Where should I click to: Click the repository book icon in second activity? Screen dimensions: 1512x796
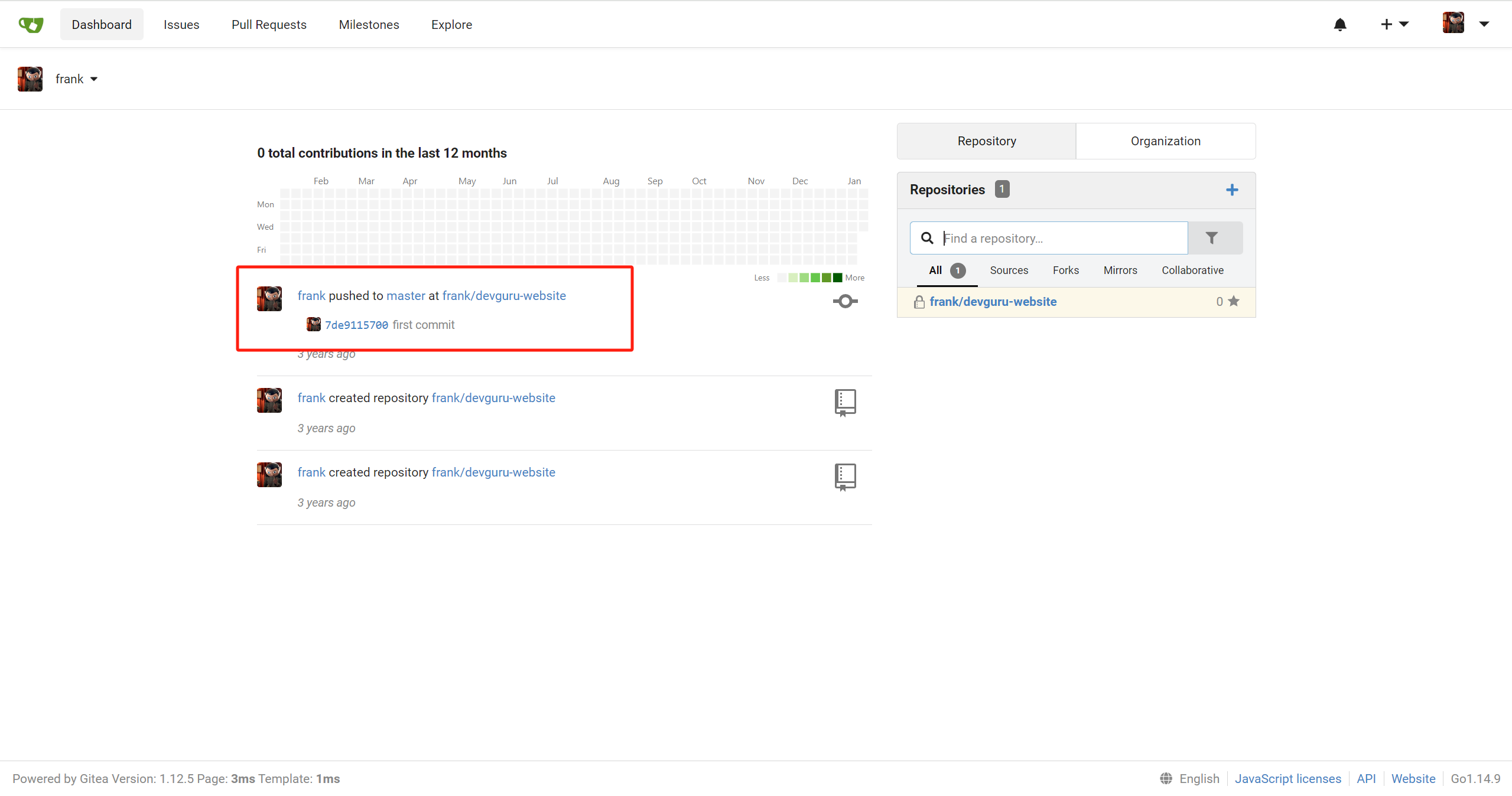coord(845,402)
